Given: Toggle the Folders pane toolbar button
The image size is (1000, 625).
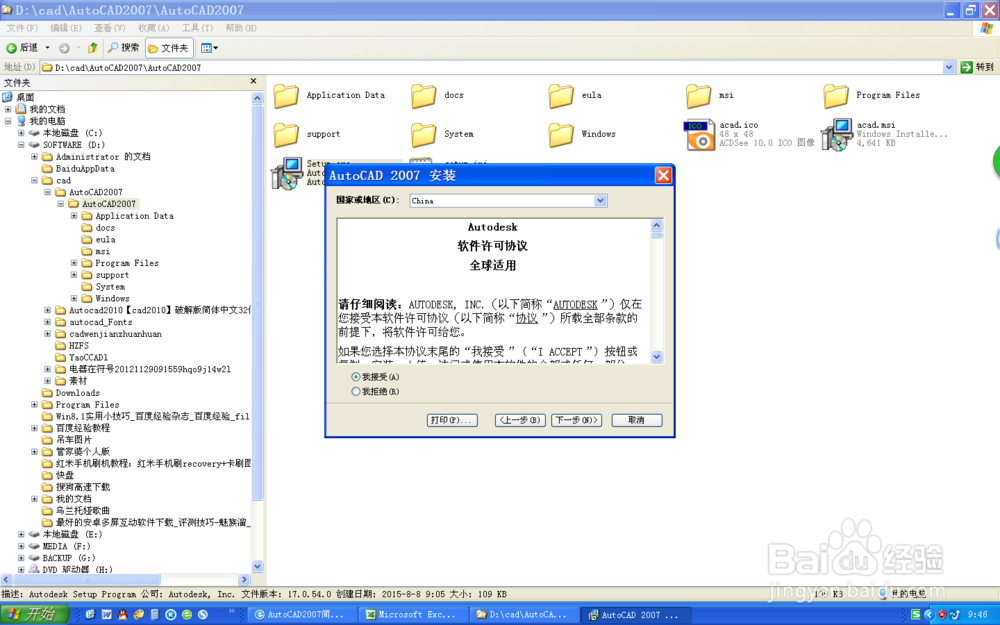Looking at the screenshot, I should tap(169, 48).
